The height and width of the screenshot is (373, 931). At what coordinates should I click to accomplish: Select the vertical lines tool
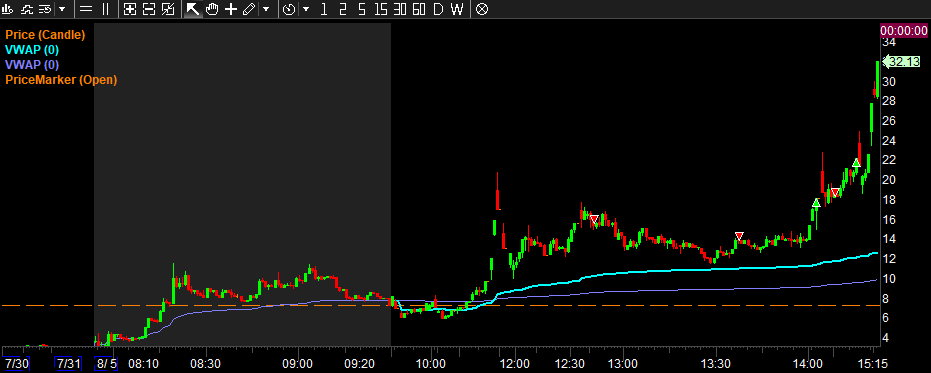[x=105, y=9]
